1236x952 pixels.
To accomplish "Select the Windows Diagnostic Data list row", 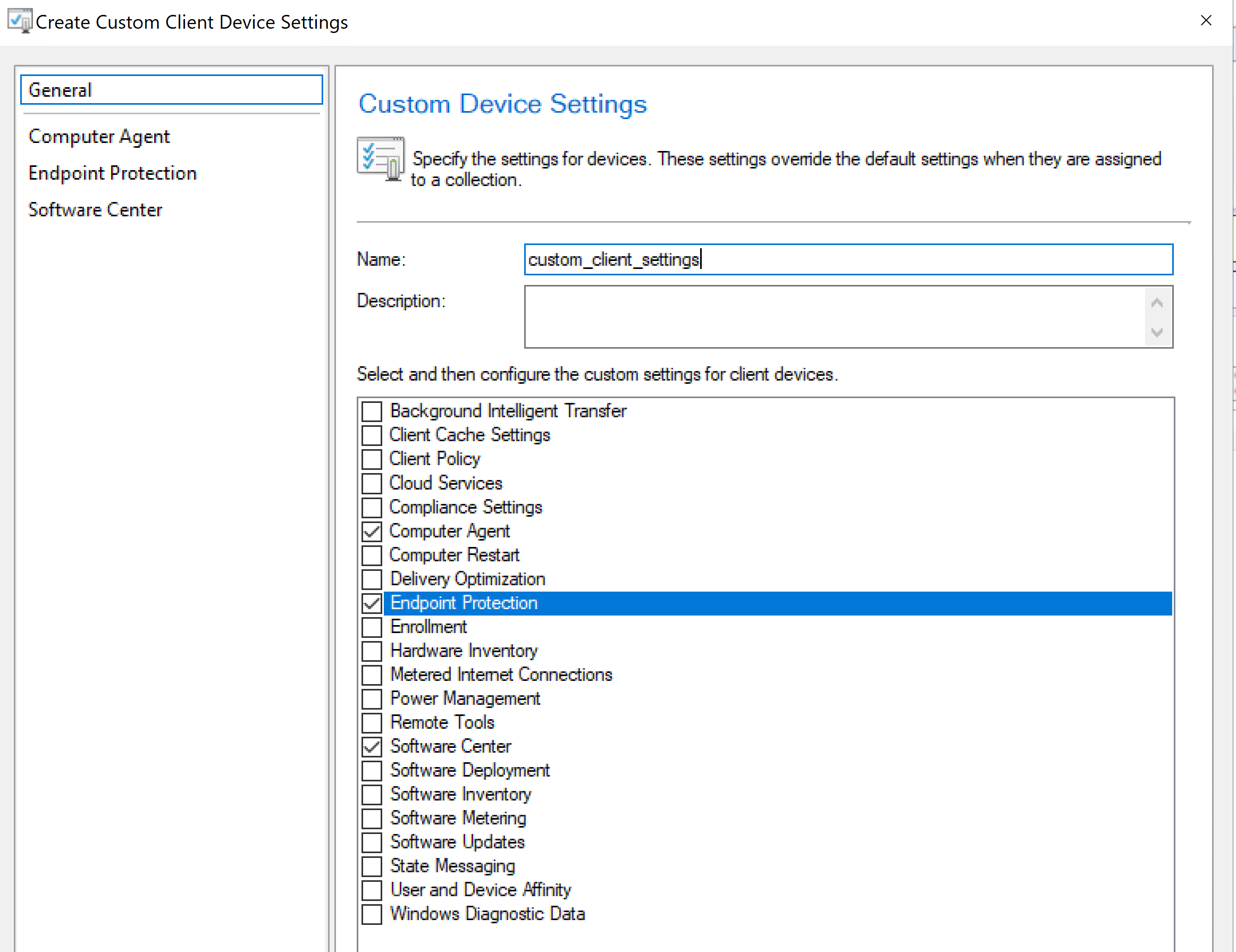I will click(x=487, y=914).
